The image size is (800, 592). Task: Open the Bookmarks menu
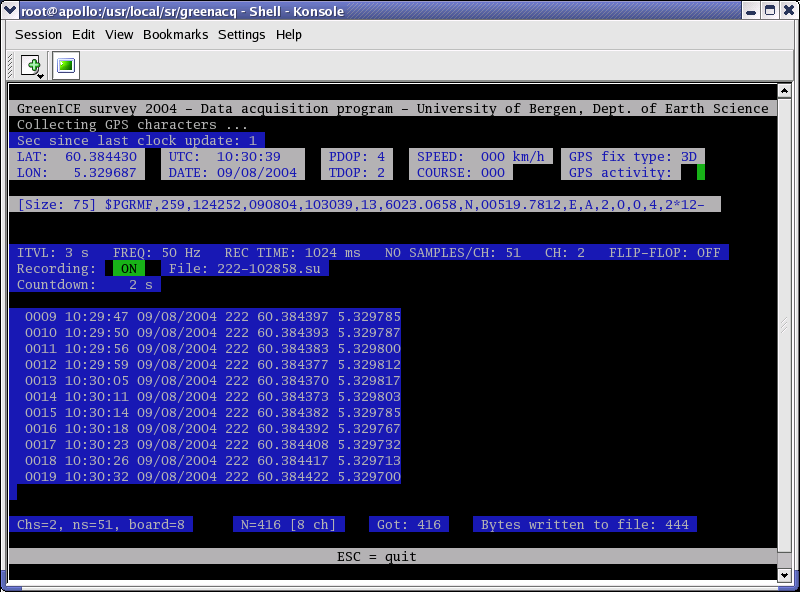175,34
